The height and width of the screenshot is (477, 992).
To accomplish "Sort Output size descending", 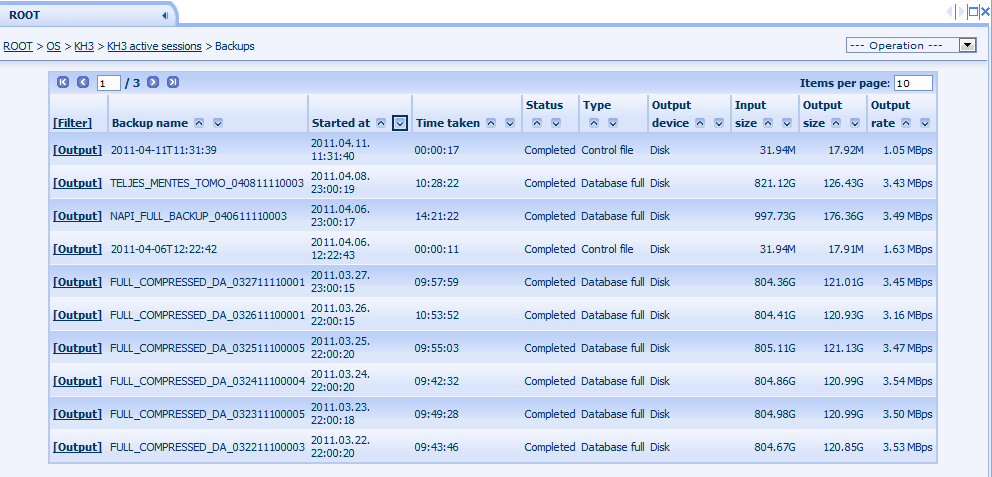I will [x=855, y=123].
